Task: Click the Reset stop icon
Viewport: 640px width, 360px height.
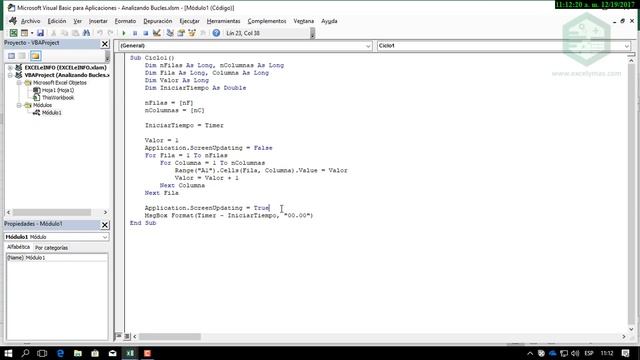Action: (146, 33)
